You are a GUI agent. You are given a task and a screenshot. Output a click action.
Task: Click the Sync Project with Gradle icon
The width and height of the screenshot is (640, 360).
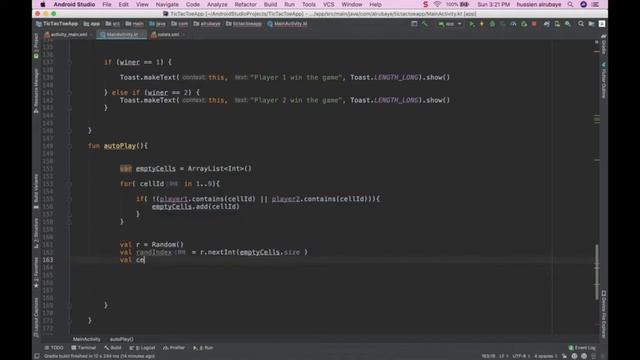(547, 24)
